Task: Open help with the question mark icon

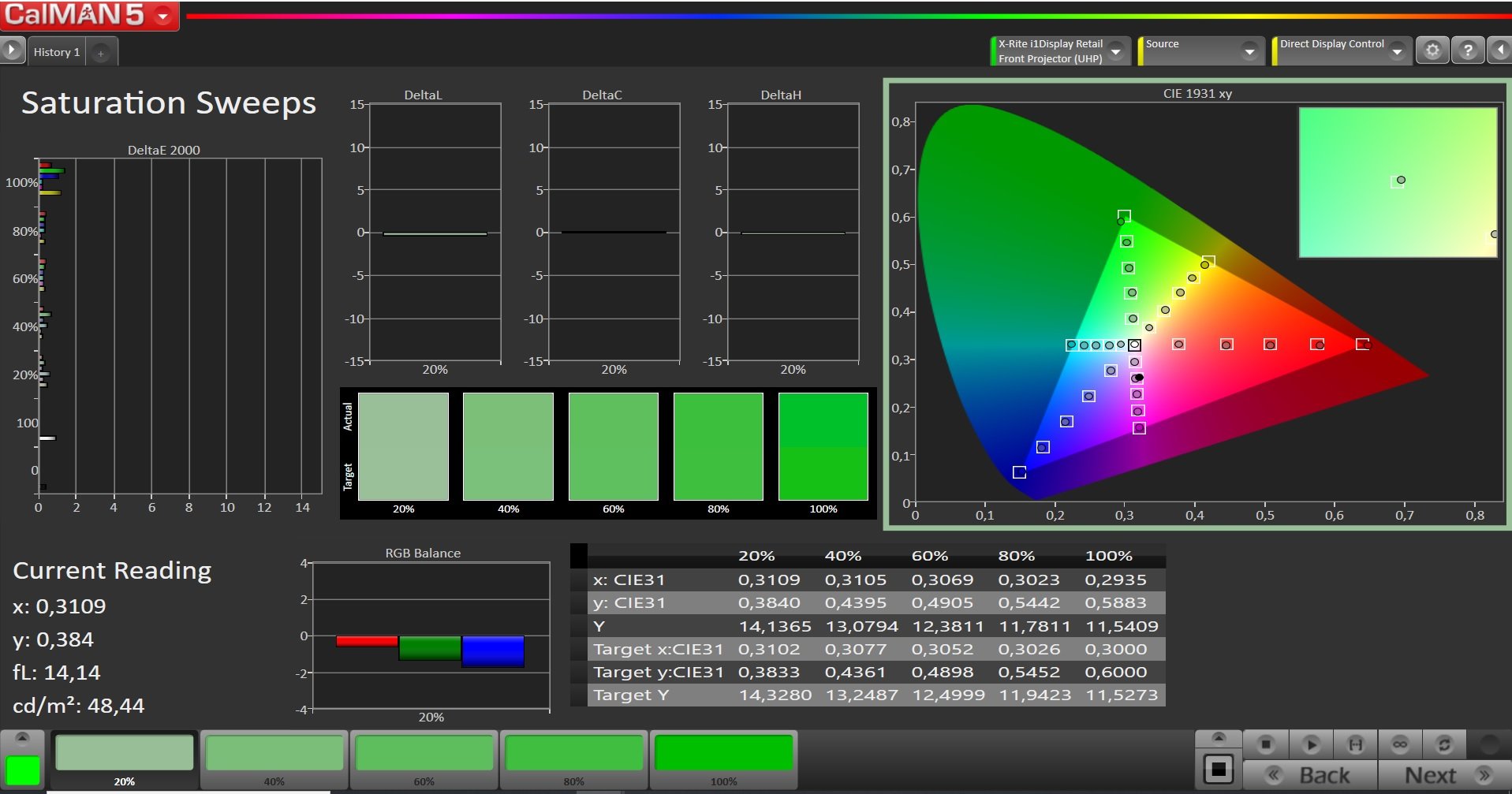Action: point(1467,51)
